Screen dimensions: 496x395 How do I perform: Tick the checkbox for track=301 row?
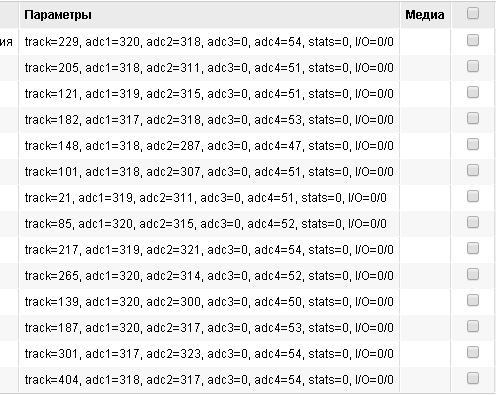point(473,352)
